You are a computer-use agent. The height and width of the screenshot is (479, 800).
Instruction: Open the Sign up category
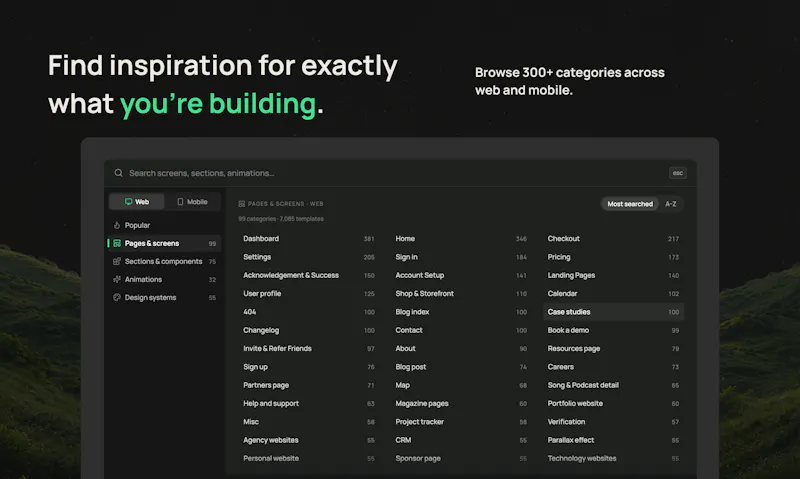(x=309, y=367)
